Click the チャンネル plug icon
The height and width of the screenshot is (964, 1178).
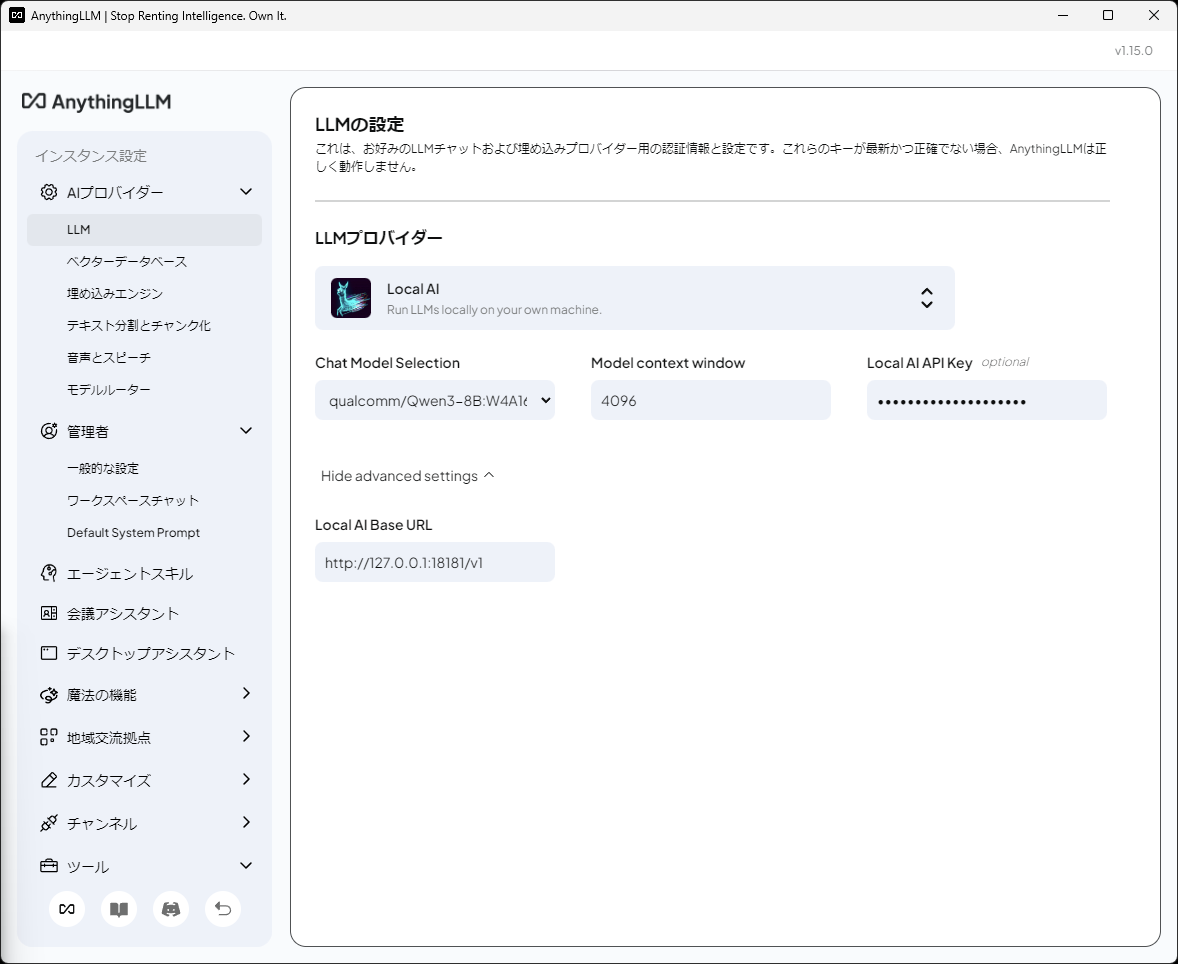[x=49, y=823]
